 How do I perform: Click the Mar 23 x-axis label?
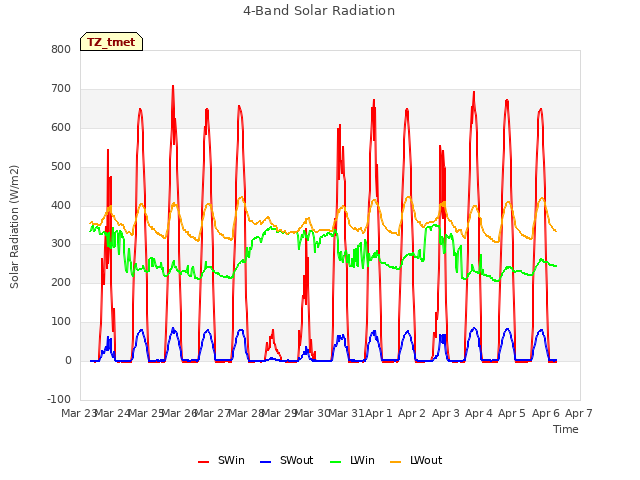[79, 413]
